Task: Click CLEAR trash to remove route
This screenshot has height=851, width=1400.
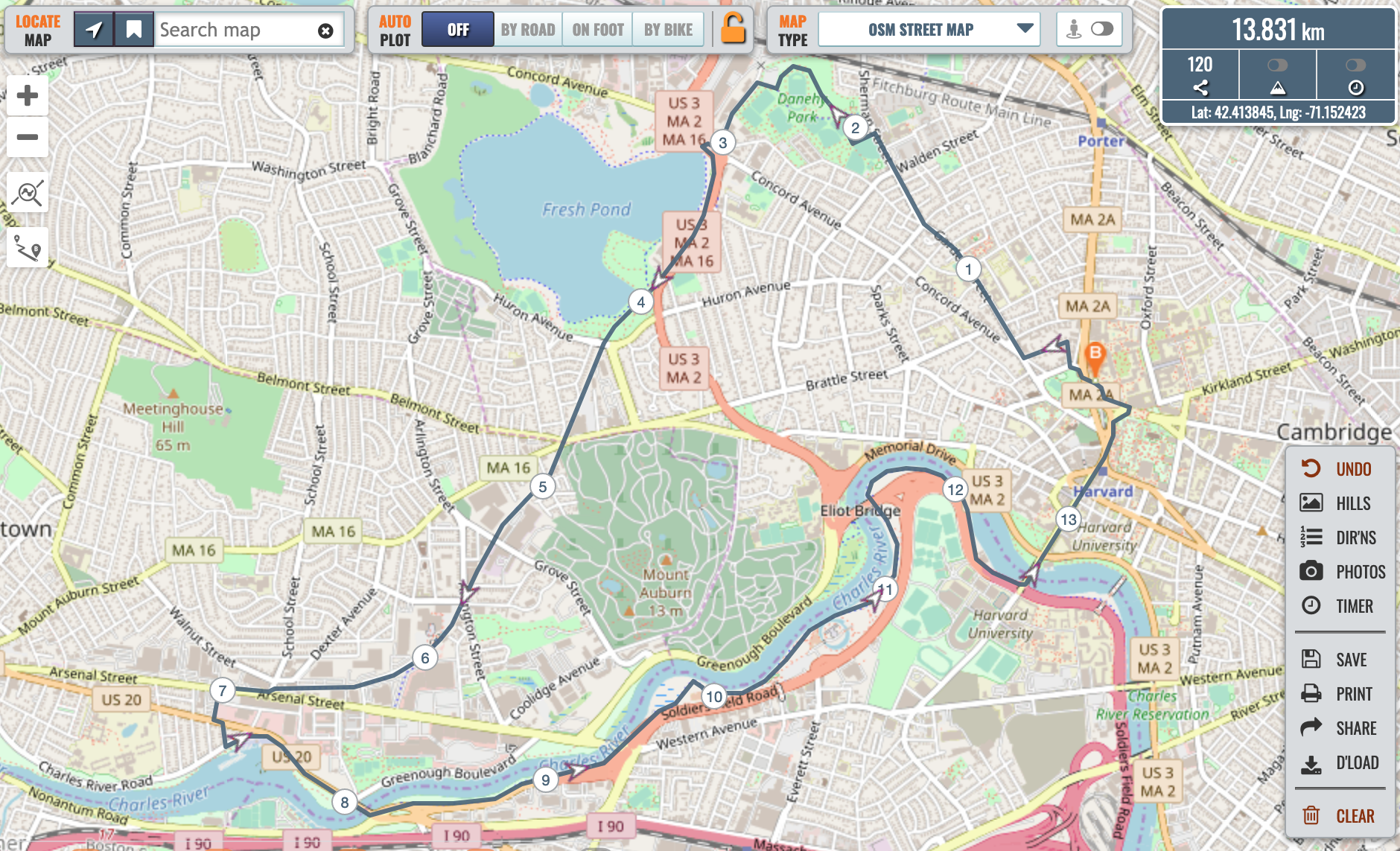Action: click(1337, 816)
